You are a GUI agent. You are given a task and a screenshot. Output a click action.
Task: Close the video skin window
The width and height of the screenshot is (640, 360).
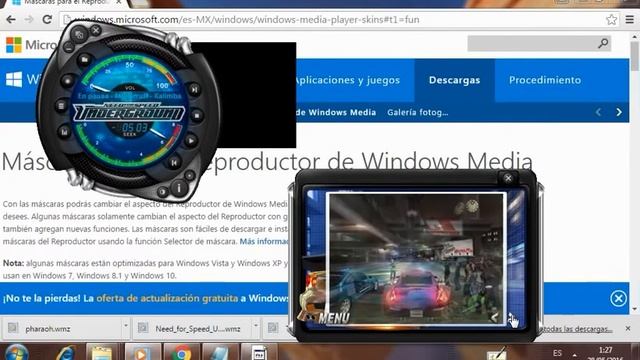pyautogui.click(x=508, y=178)
